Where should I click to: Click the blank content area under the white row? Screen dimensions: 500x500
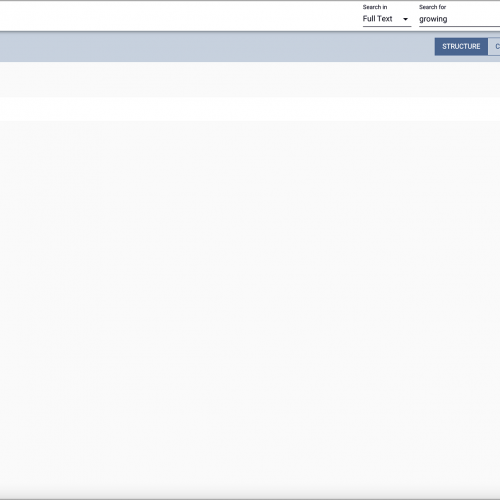tap(250, 308)
